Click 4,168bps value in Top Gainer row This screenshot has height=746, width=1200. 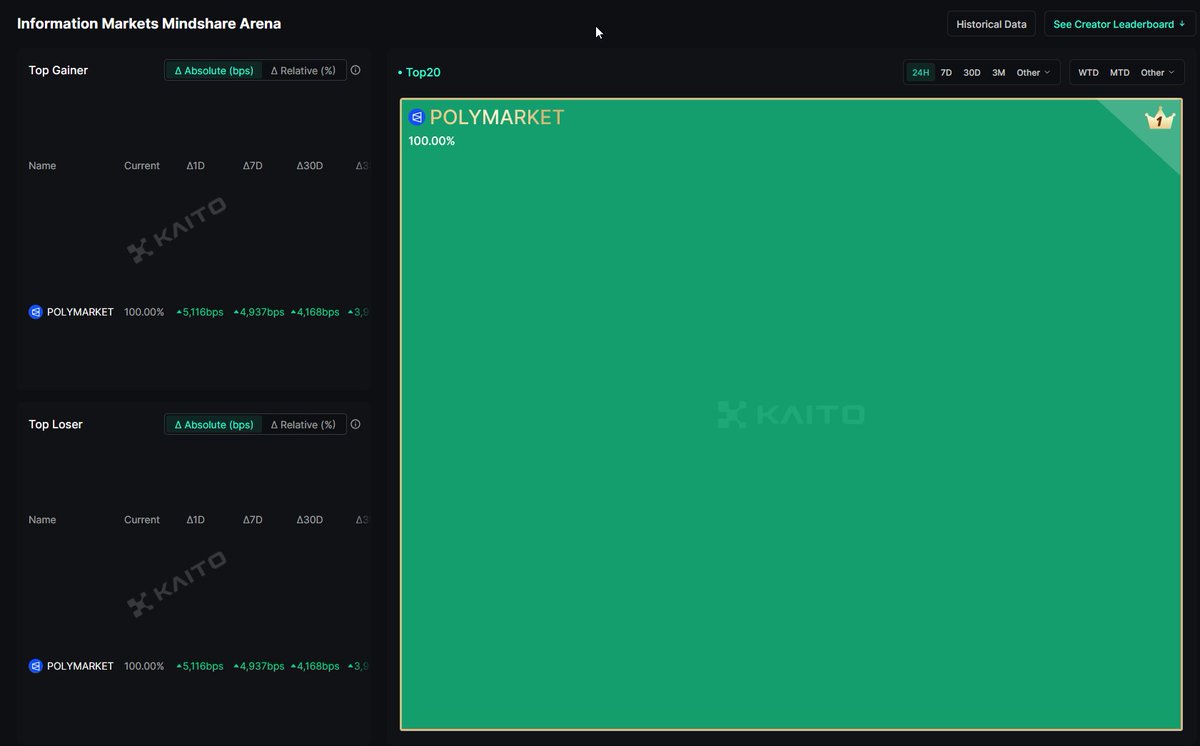(315, 312)
